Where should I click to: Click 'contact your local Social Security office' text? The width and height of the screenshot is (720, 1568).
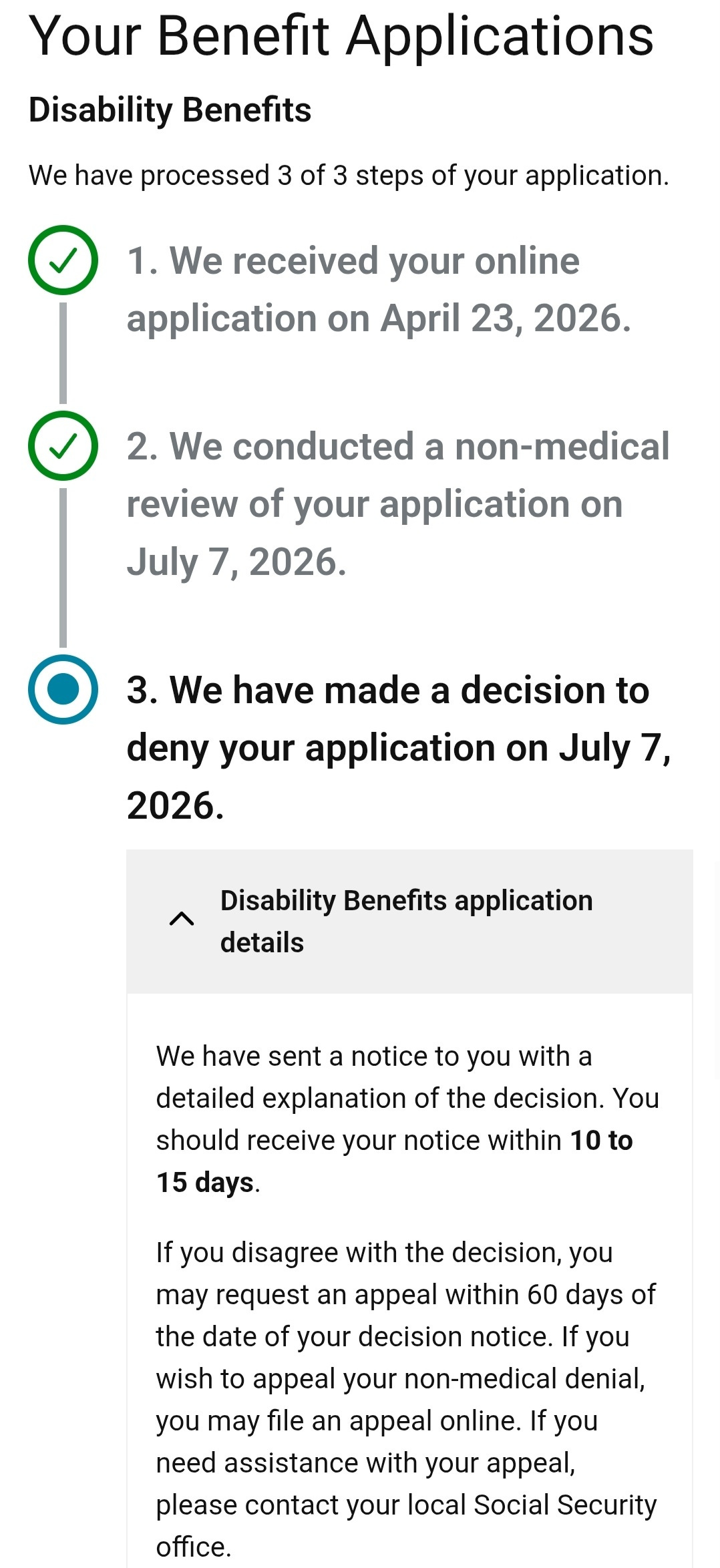406,1526
